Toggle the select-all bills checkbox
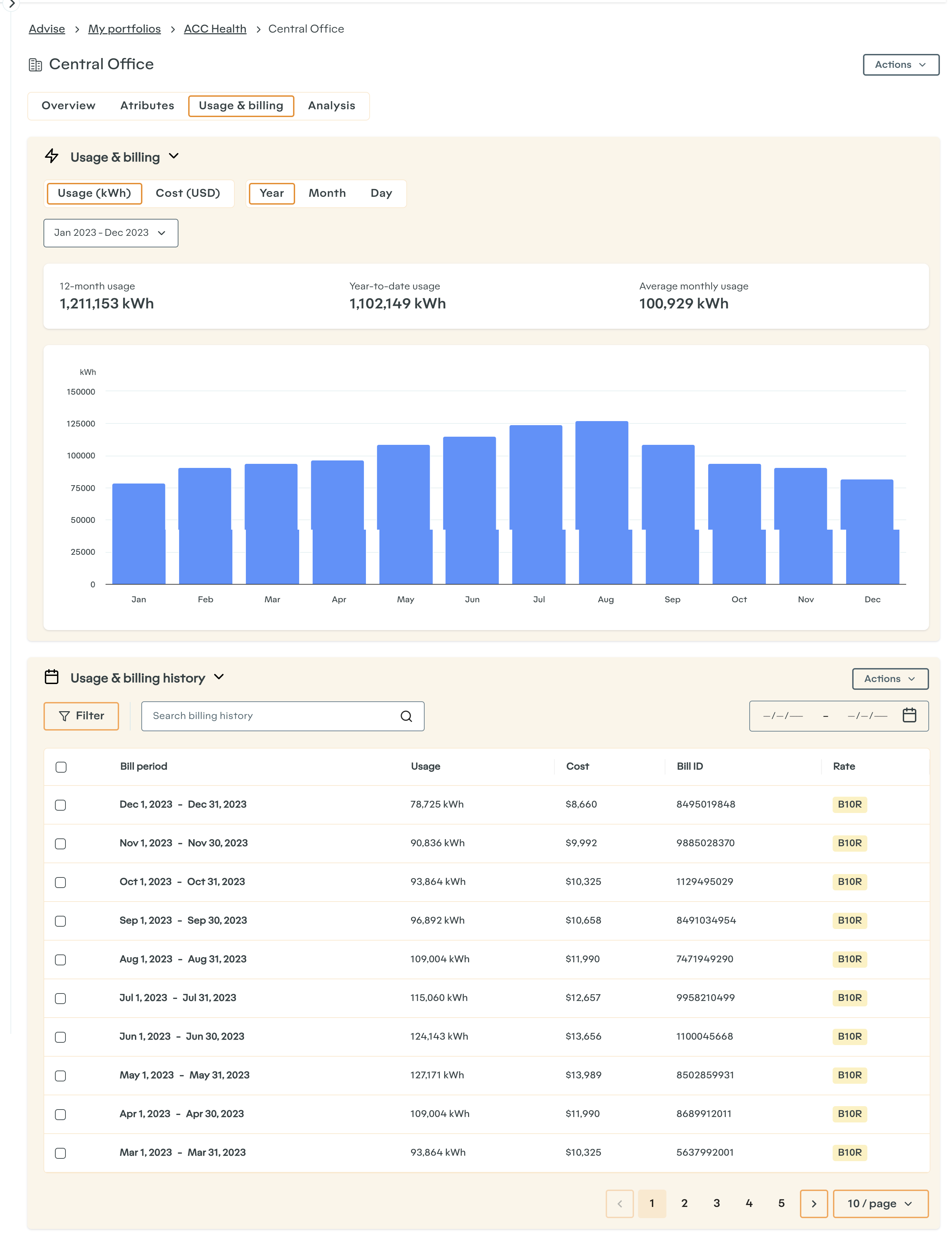The height and width of the screenshot is (1249, 952). [61, 767]
